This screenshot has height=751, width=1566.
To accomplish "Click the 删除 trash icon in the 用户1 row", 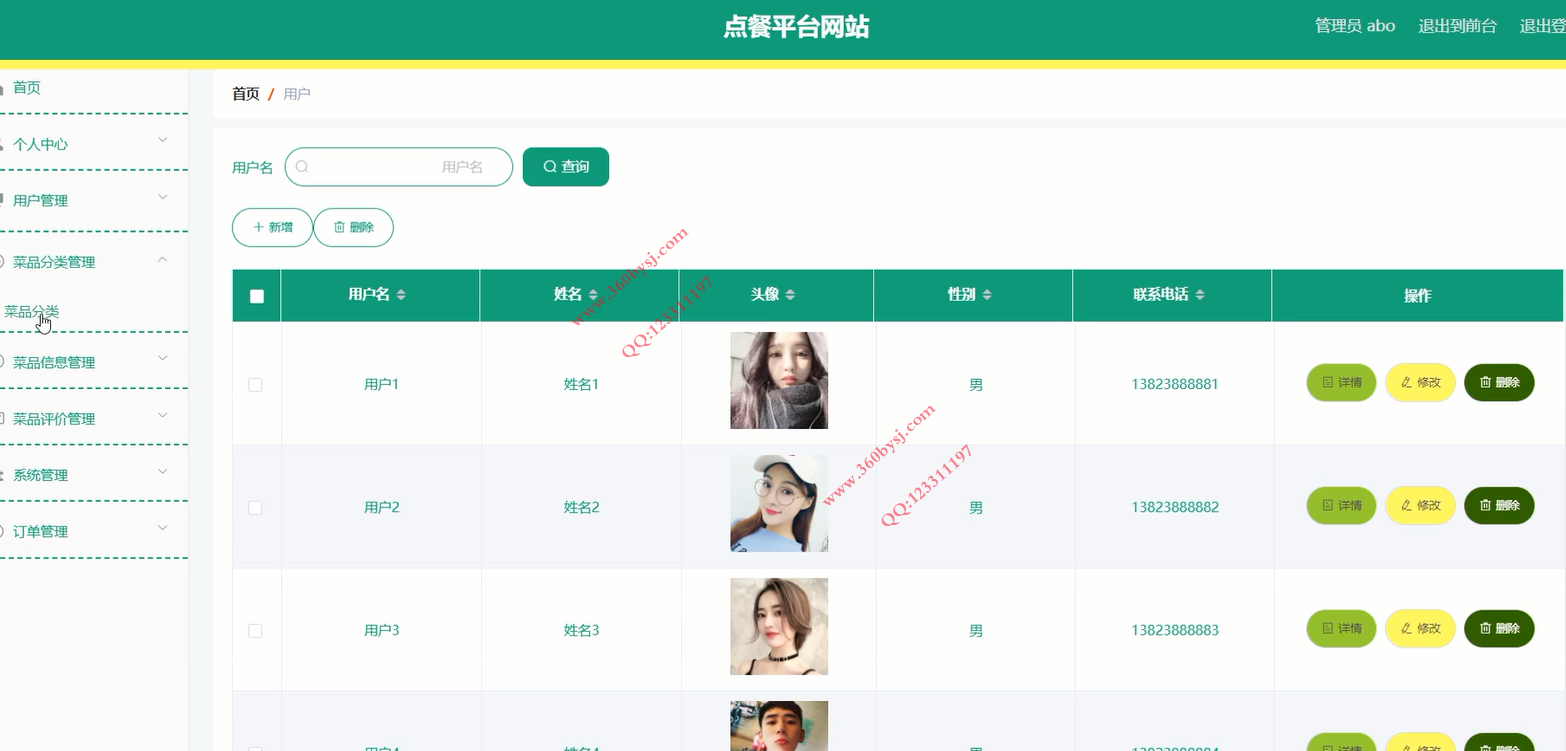I will [x=1485, y=382].
